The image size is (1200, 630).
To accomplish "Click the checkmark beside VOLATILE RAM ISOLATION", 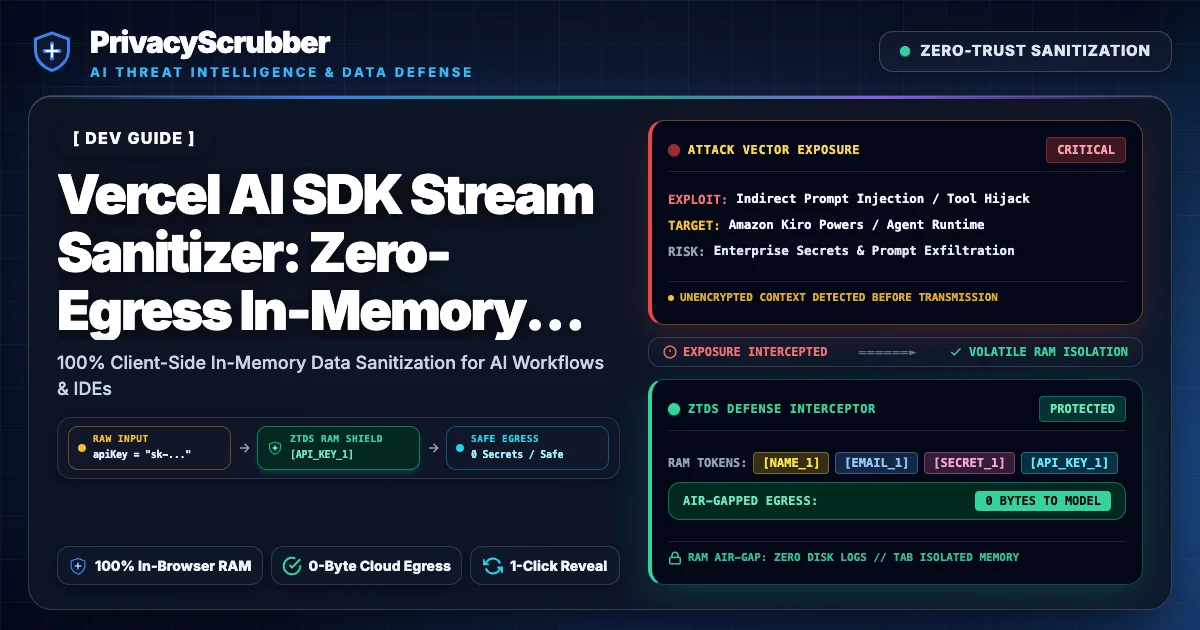I will (956, 352).
